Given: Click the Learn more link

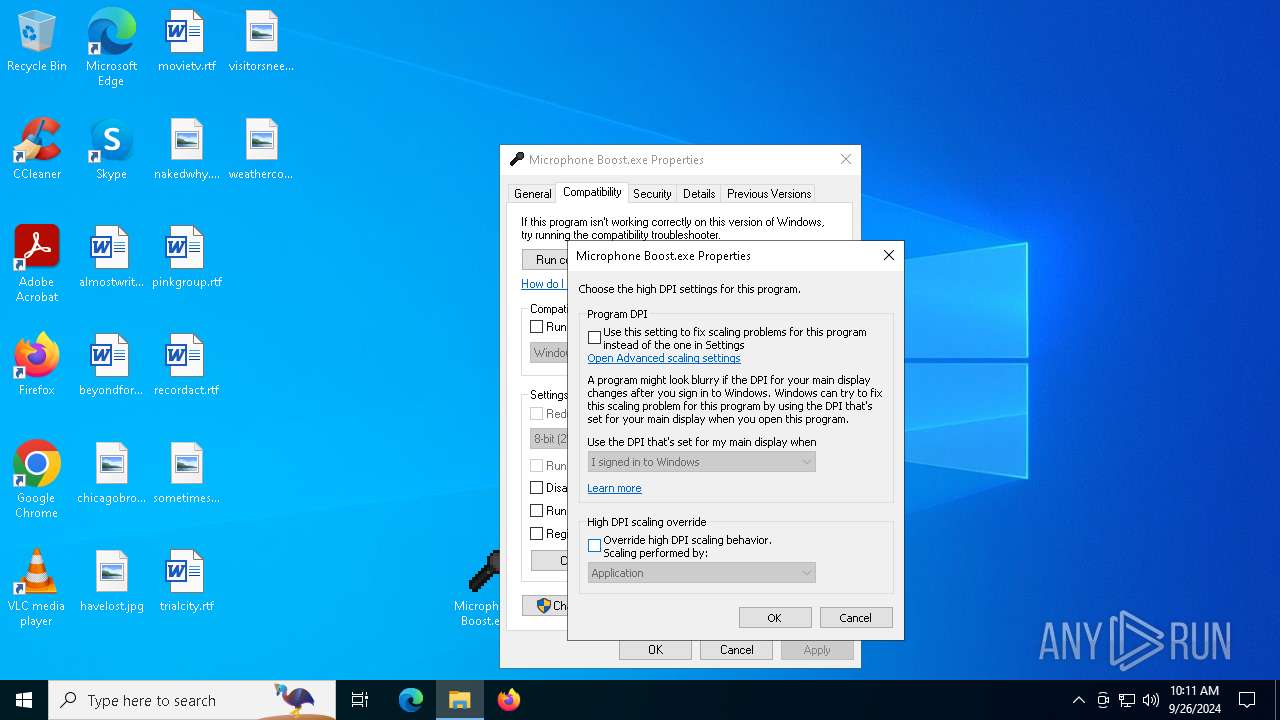Looking at the screenshot, I should [614, 488].
